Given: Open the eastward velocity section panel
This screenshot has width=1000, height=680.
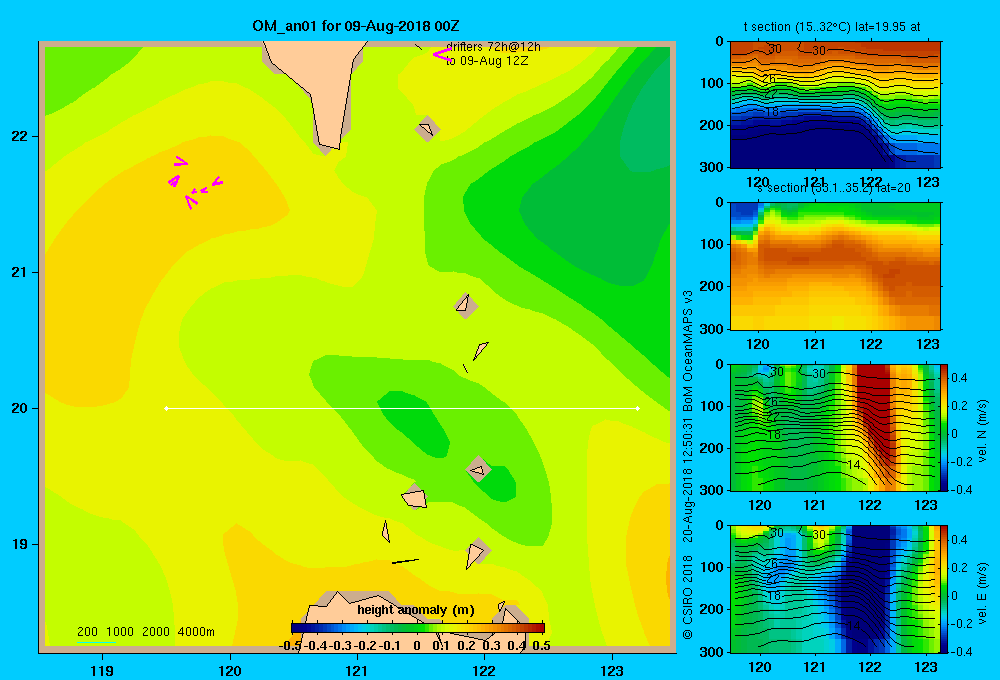Looking at the screenshot, I should (x=835, y=589).
